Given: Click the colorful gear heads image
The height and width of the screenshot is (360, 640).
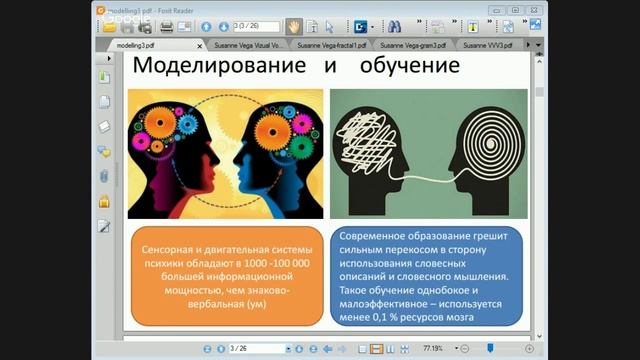Looking at the screenshot, I should pyautogui.click(x=226, y=154).
